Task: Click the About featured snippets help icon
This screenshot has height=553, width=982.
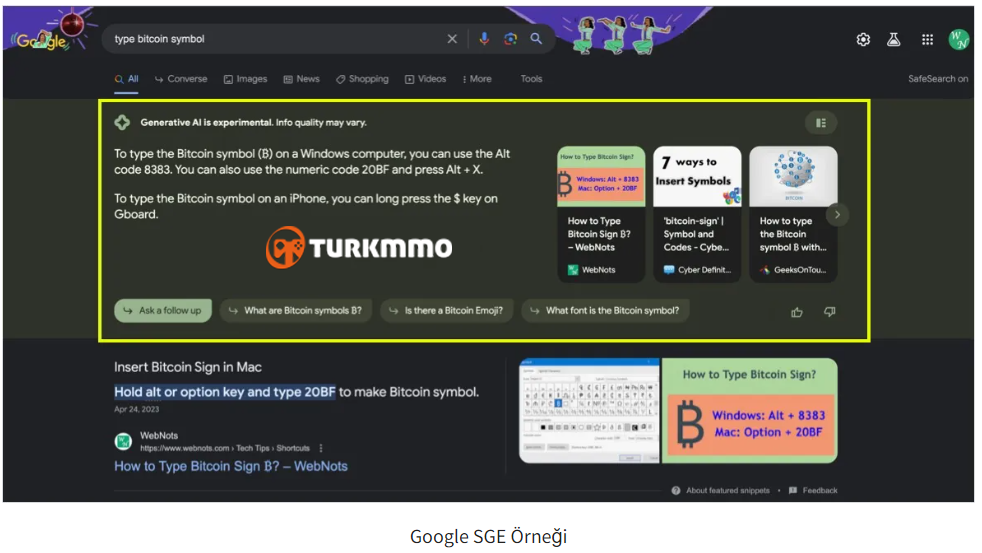Action: click(676, 490)
